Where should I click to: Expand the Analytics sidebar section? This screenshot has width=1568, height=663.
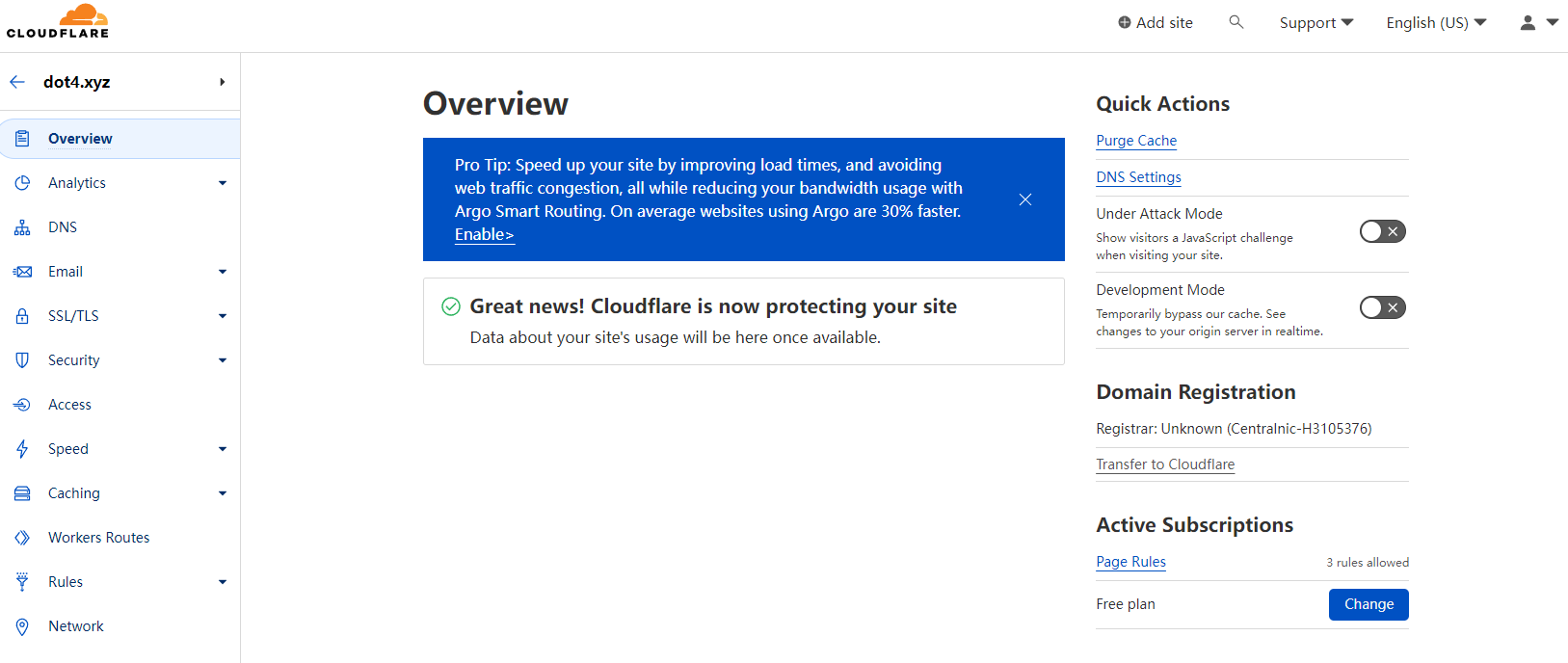[223, 183]
